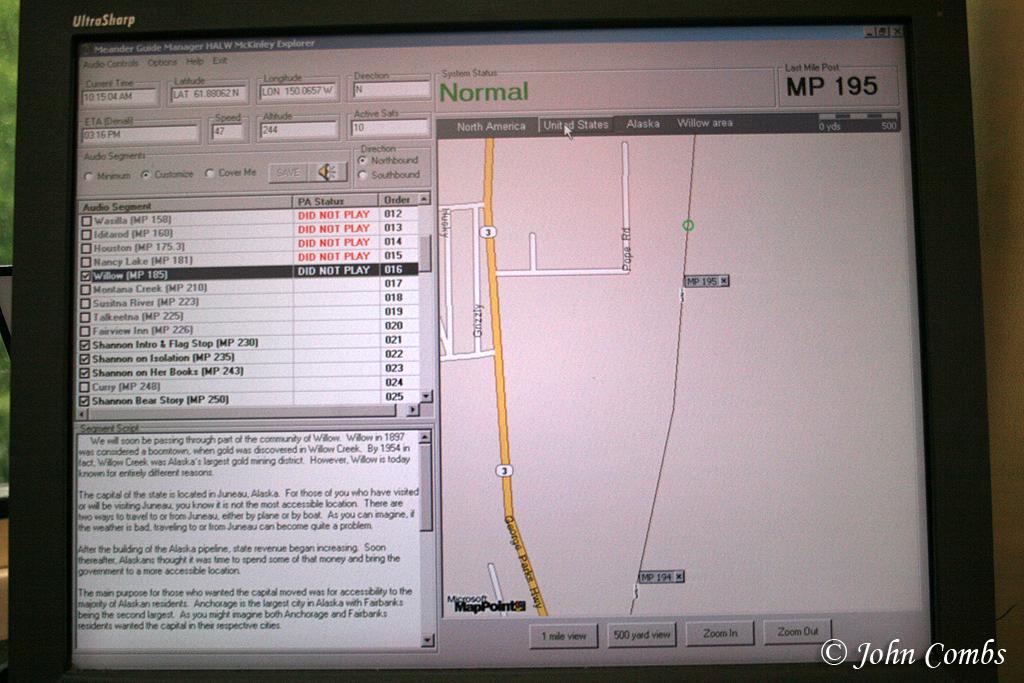Open the Options menu

coord(162,63)
